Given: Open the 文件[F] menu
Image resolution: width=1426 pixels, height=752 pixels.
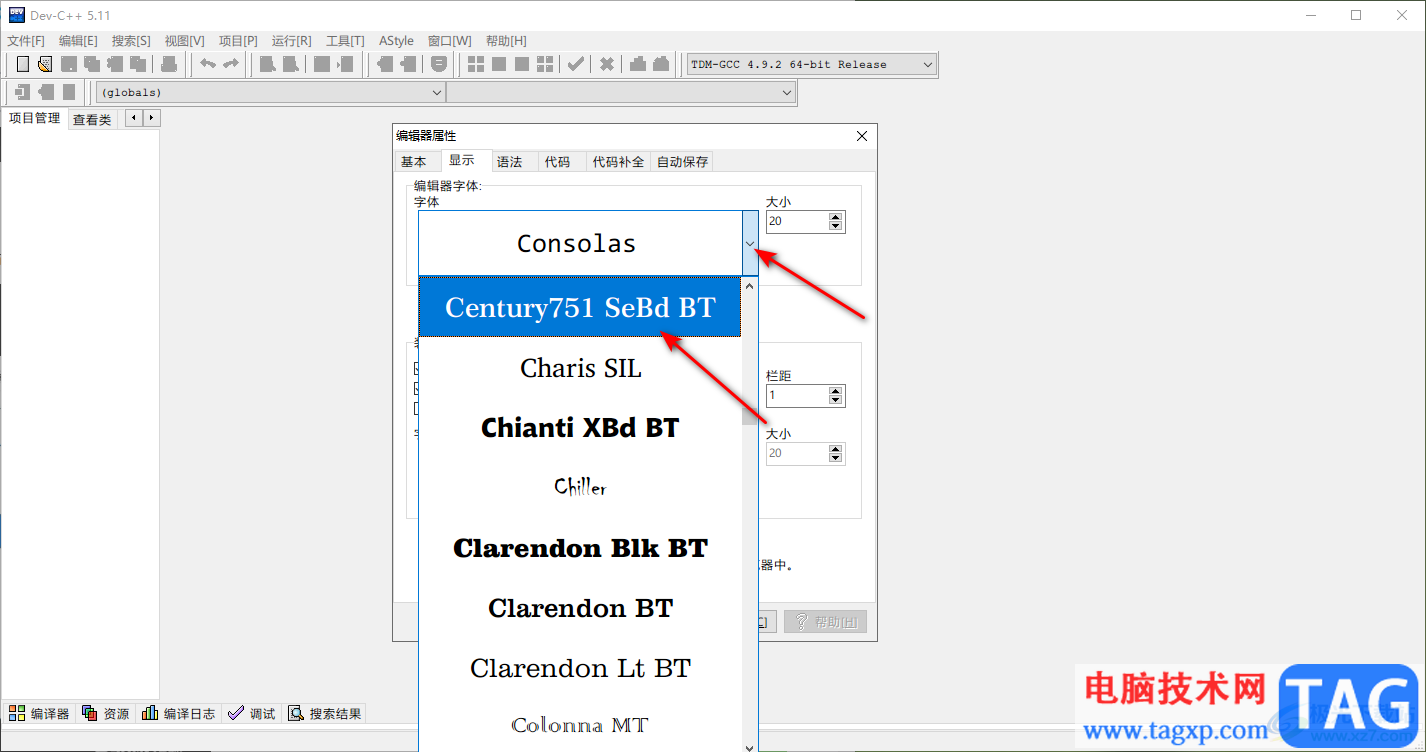Looking at the screenshot, I should 26,41.
